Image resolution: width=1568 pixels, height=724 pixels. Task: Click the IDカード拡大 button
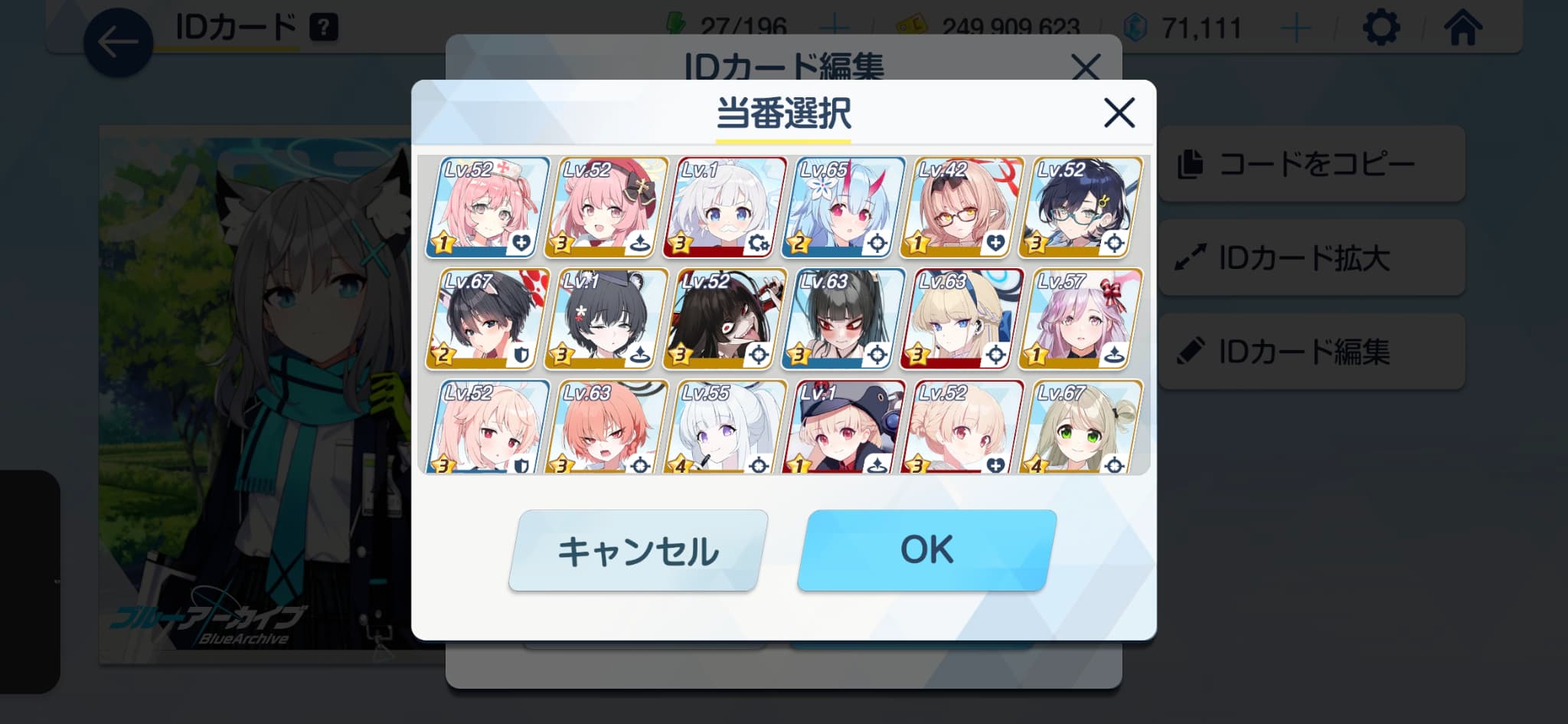click(x=1312, y=257)
